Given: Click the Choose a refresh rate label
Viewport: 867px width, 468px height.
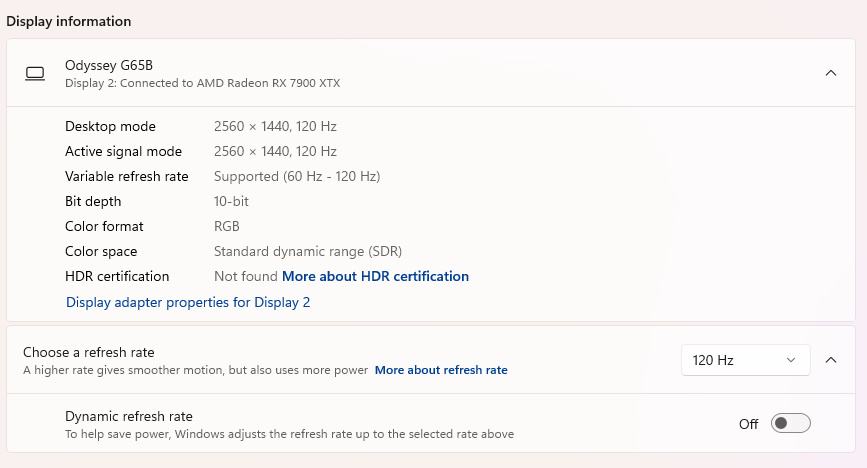Looking at the screenshot, I should [x=89, y=352].
